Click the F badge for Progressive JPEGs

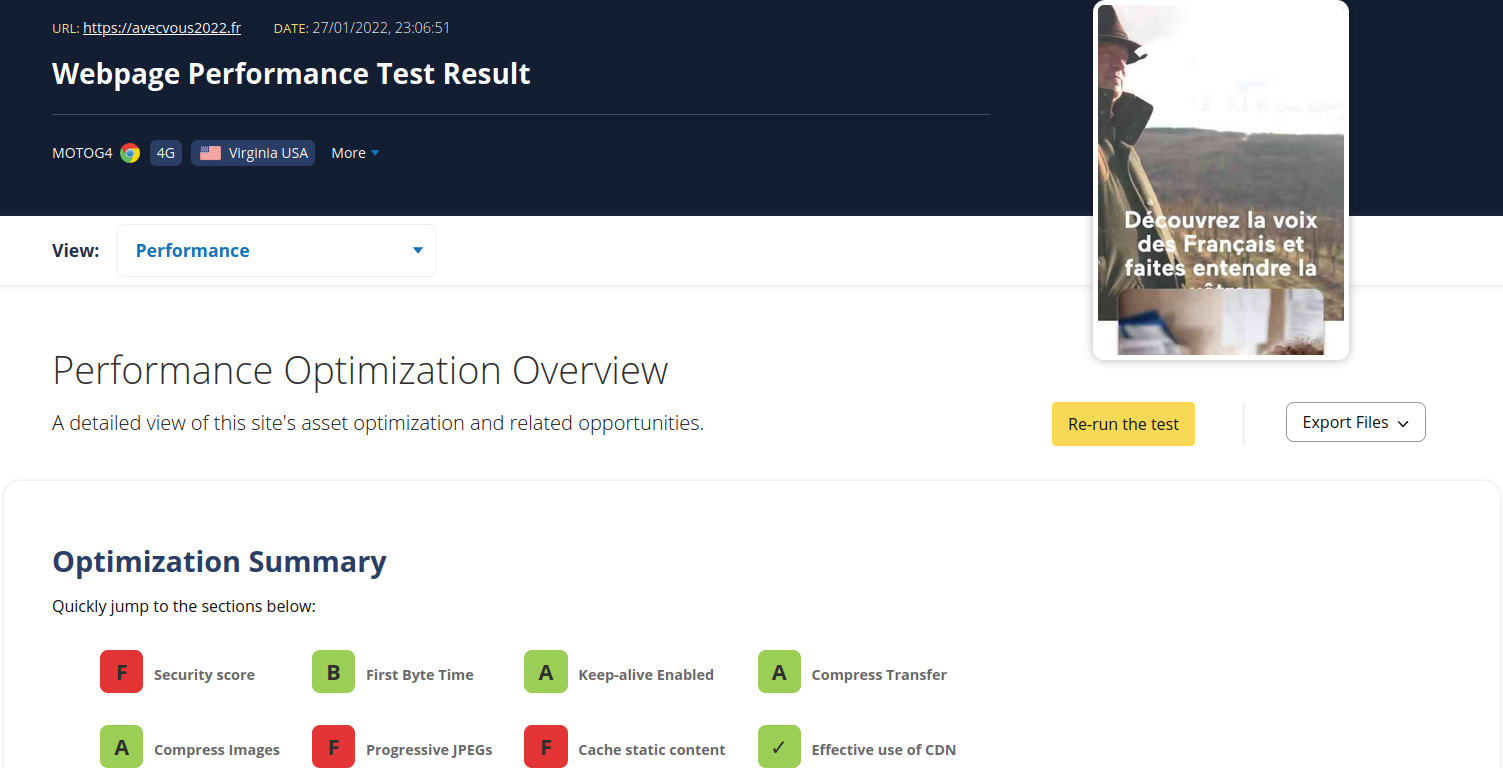333,746
